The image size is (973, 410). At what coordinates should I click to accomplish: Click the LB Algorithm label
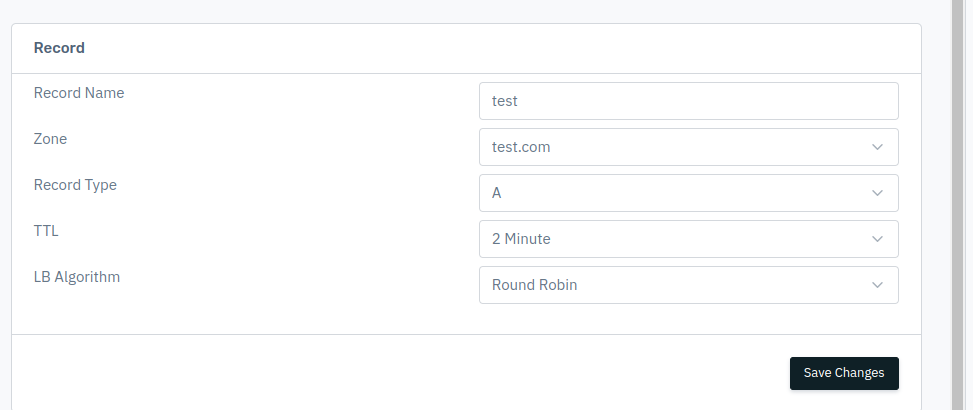[77, 277]
